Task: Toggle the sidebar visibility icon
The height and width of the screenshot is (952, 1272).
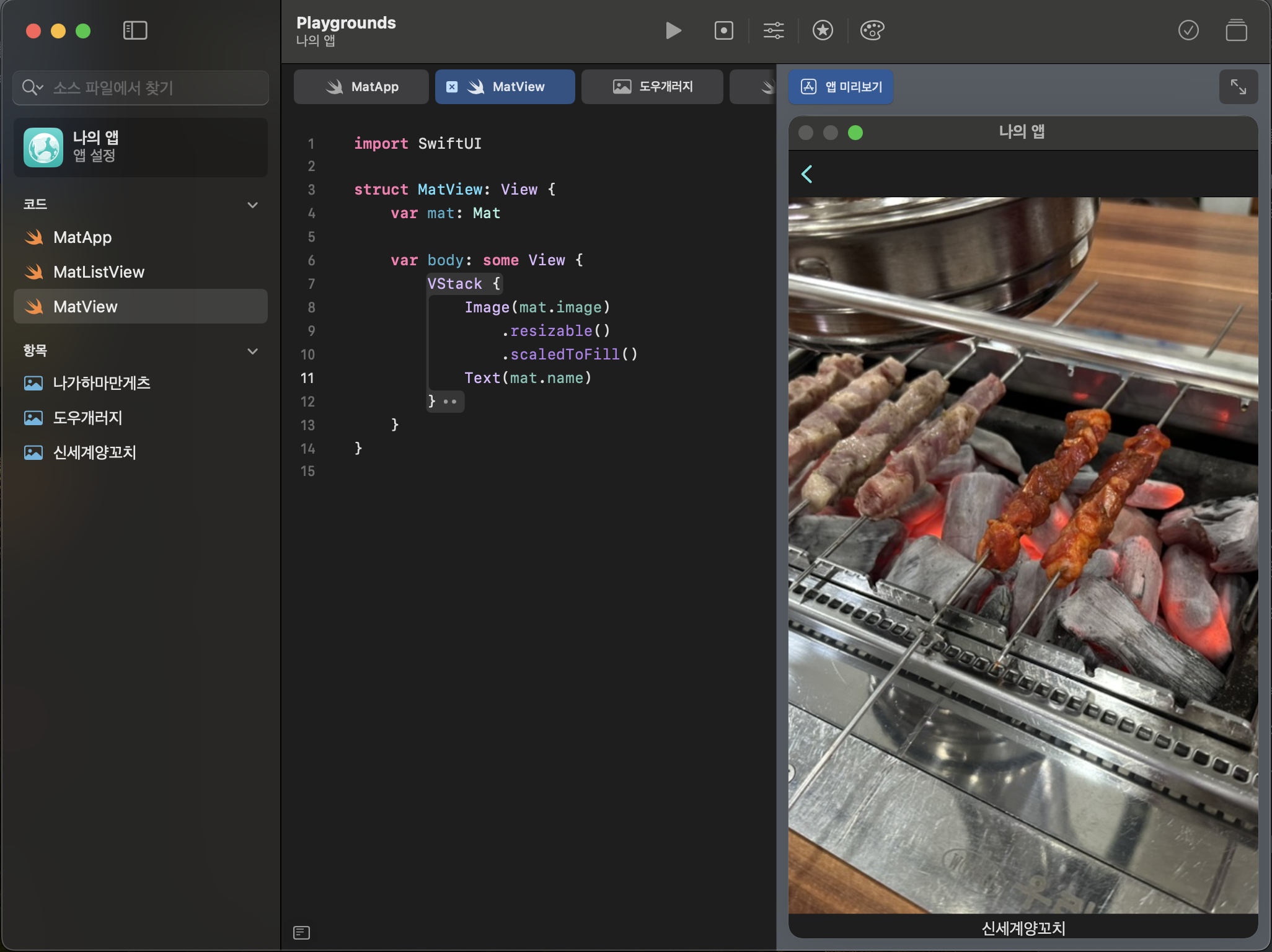Action: pyautogui.click(x=135, y=30)
